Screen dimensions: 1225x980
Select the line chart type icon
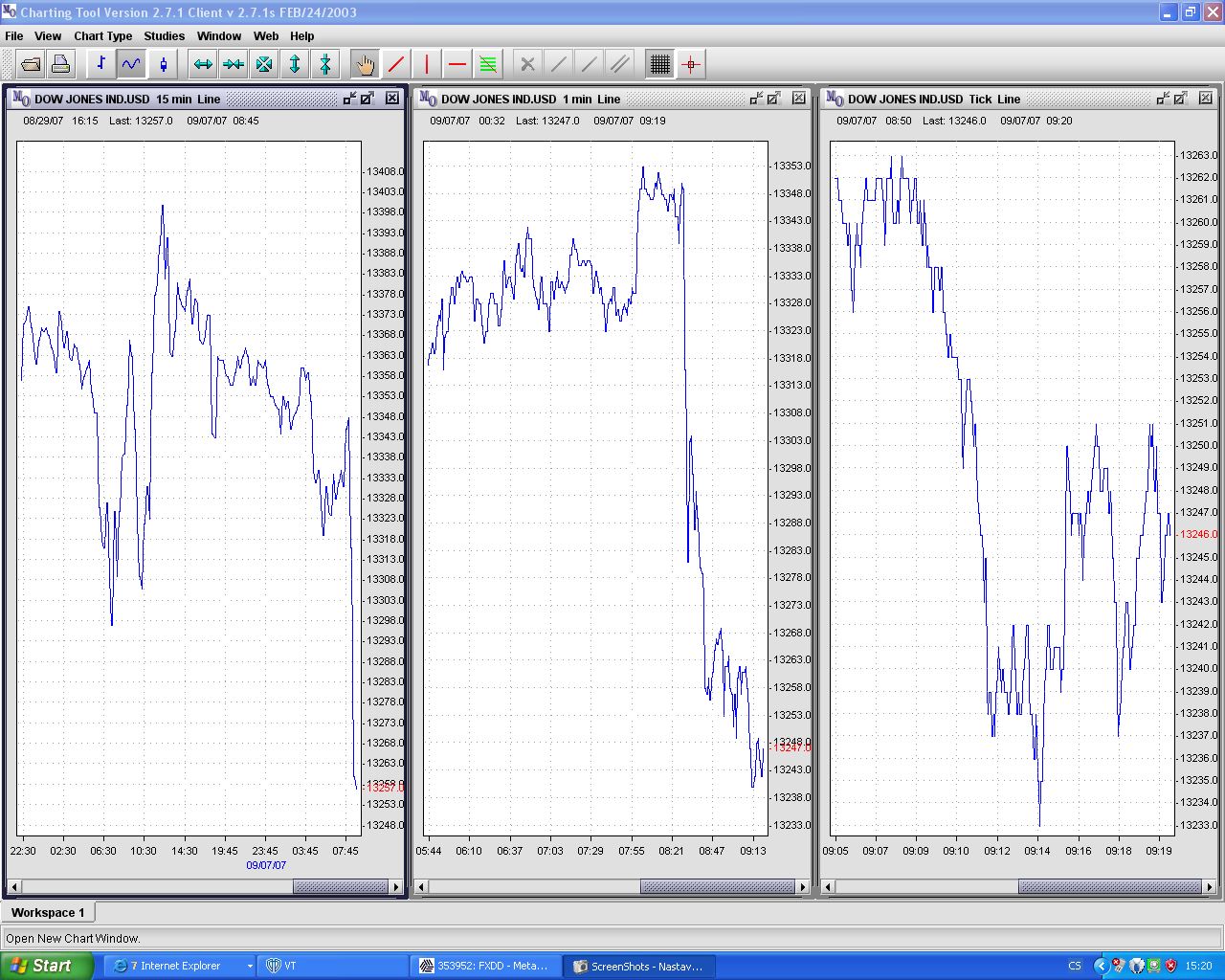pos(131,64)
